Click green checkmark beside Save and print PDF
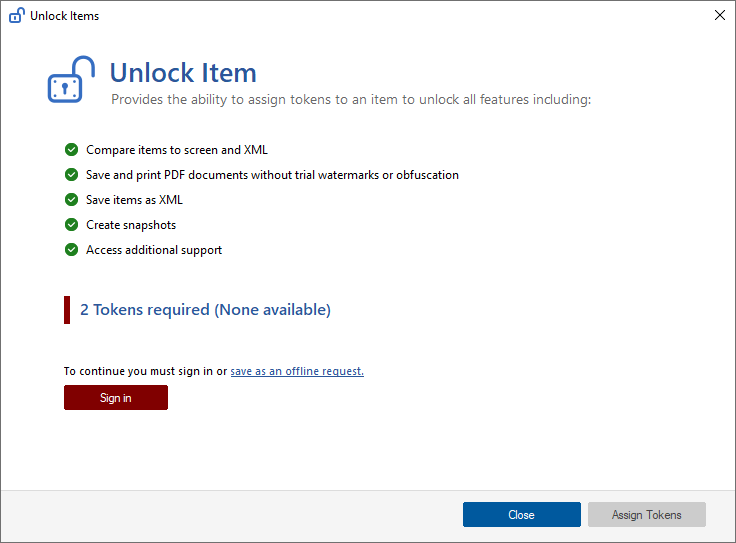Image resolution: width=736 pixels, height=543 pixels. pos(71,175)
